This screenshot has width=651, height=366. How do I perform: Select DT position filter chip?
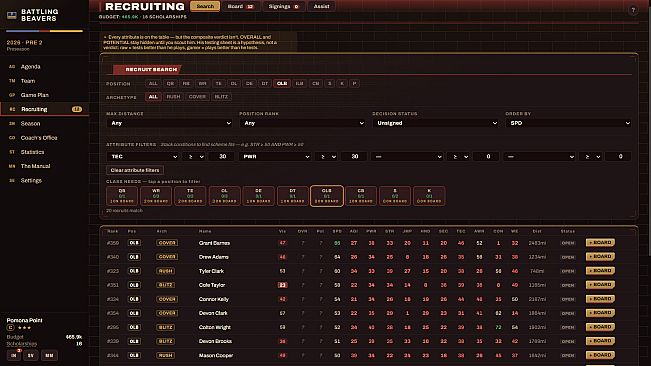point(264,84)
